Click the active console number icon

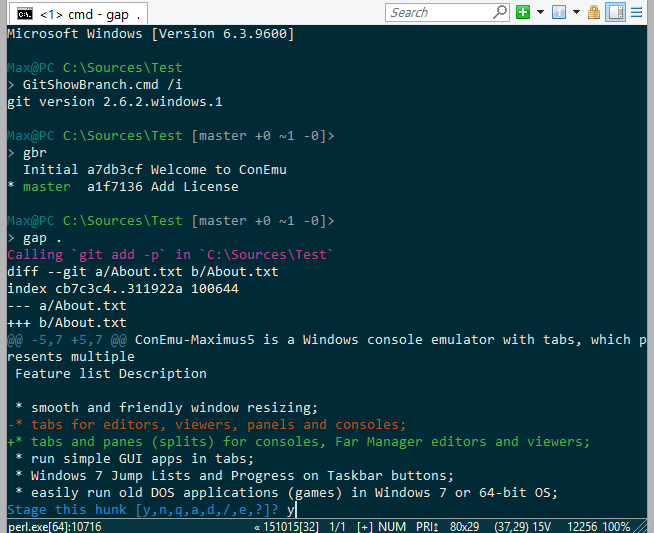tap(559, 13)
